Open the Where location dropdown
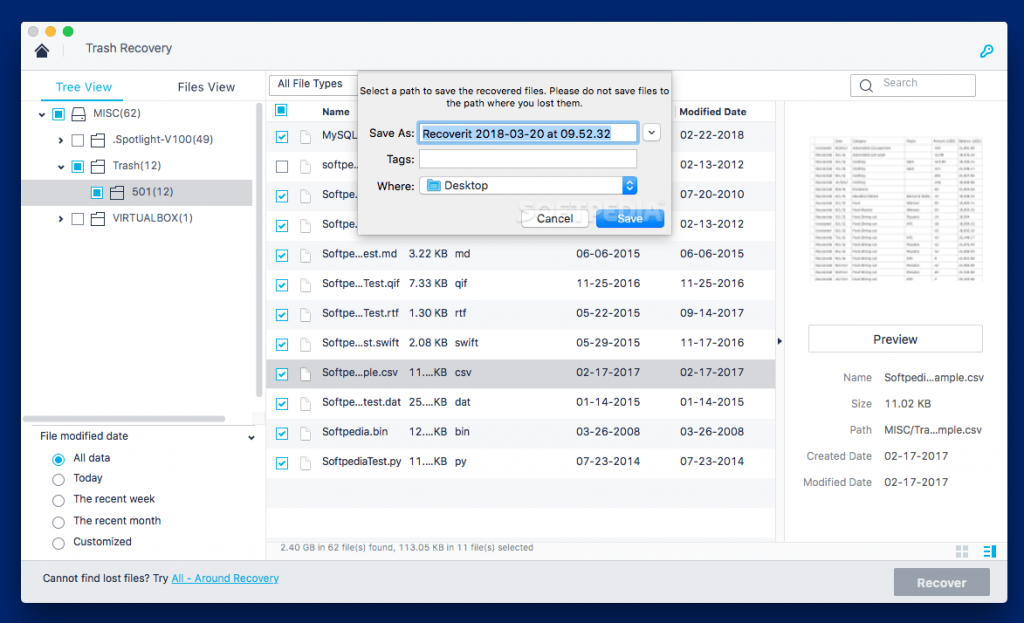Image resolution: width=1024 pixels, height=623 pixels. pos(528,185)
